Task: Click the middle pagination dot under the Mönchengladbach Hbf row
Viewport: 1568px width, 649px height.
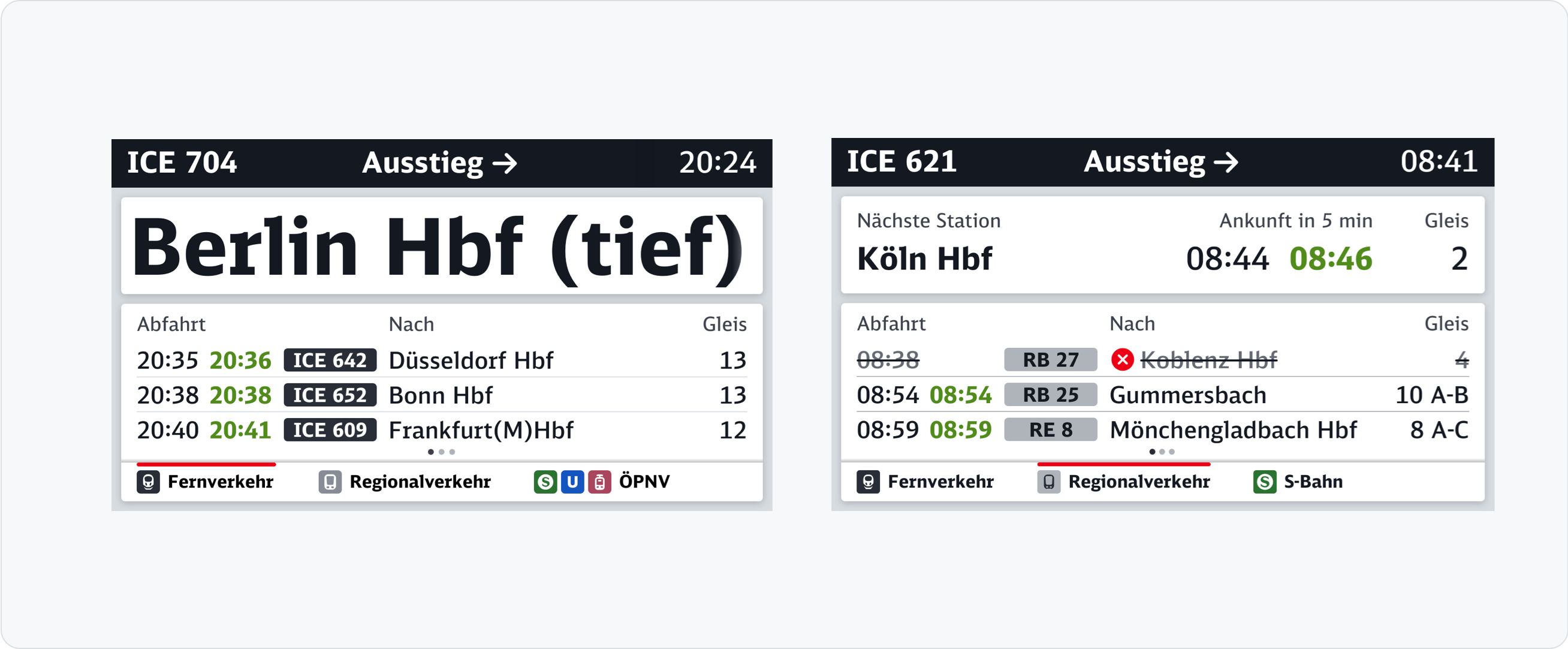Action: coord(1162,452)
